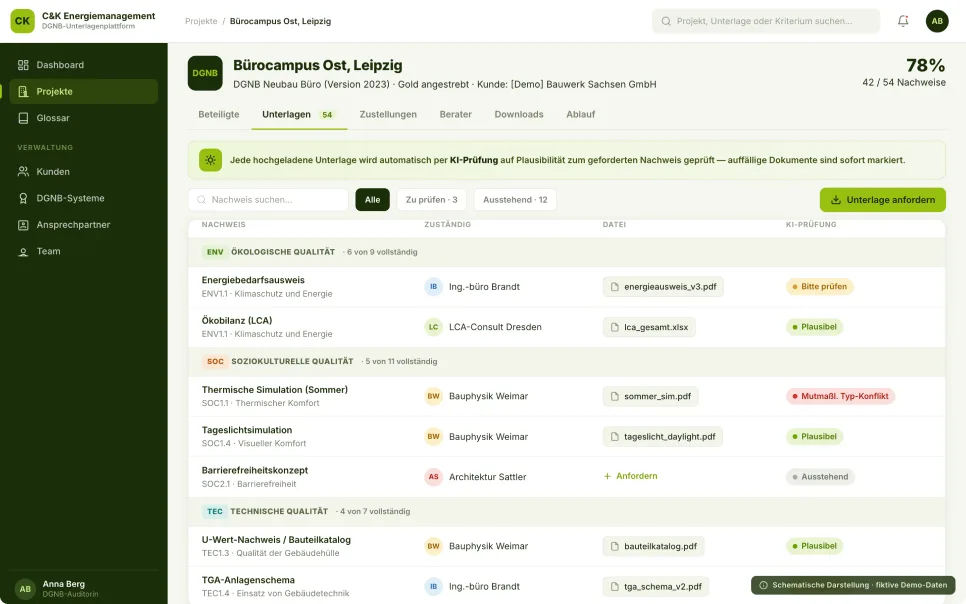Viewport: 966px width, 604px height.
Task: Open the AB user avatar in the header
Action: 937,21
